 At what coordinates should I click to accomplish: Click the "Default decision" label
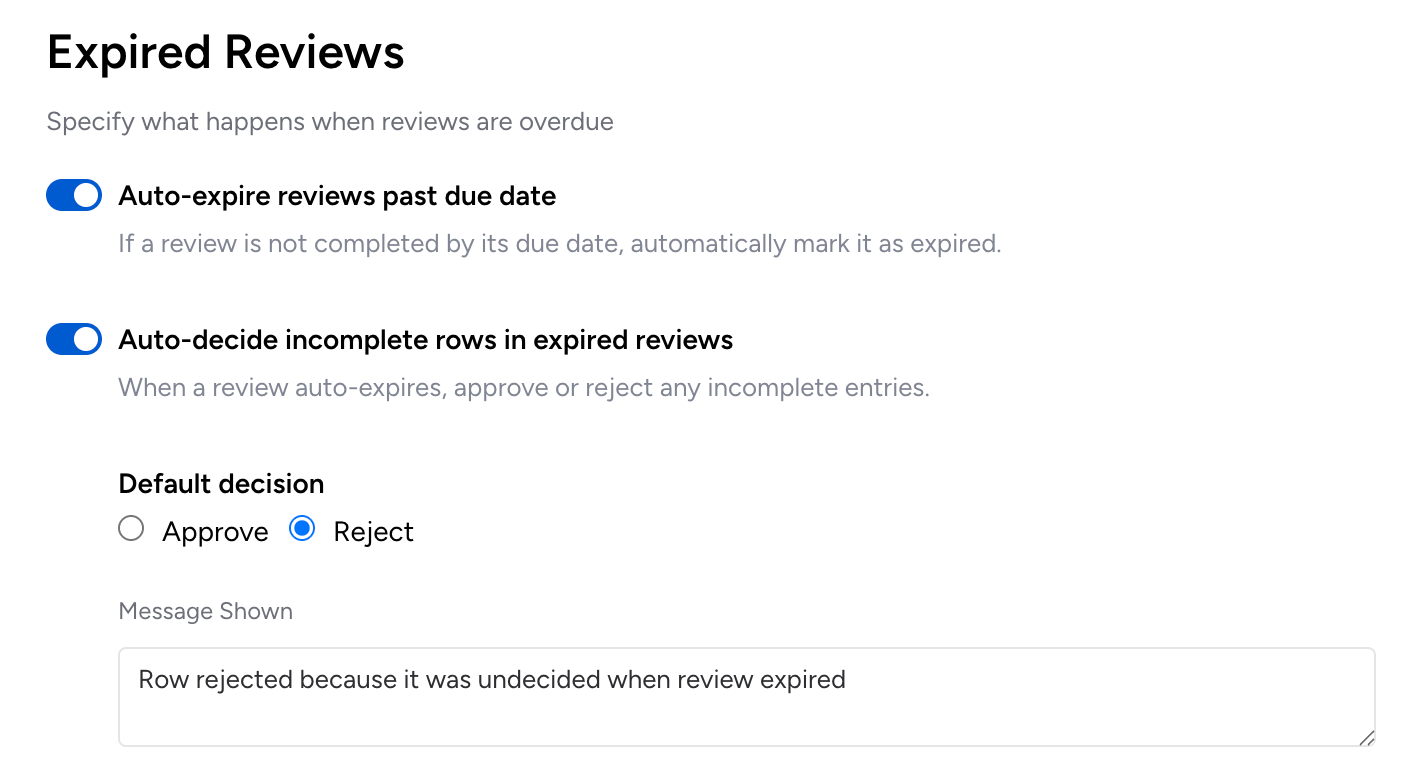(x=221, y=484)
